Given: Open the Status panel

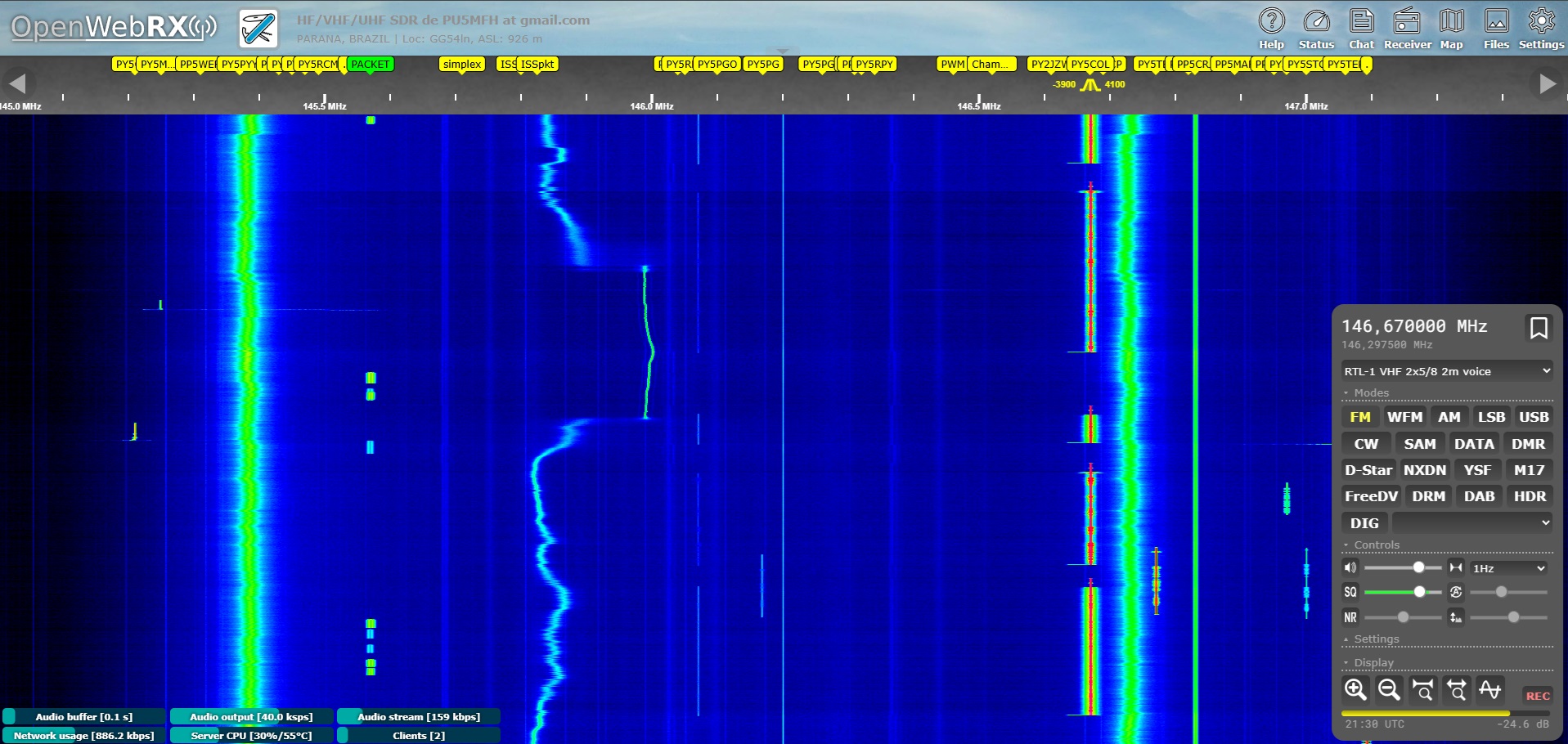Looking at the screenshot, I should pos(1316,29).
